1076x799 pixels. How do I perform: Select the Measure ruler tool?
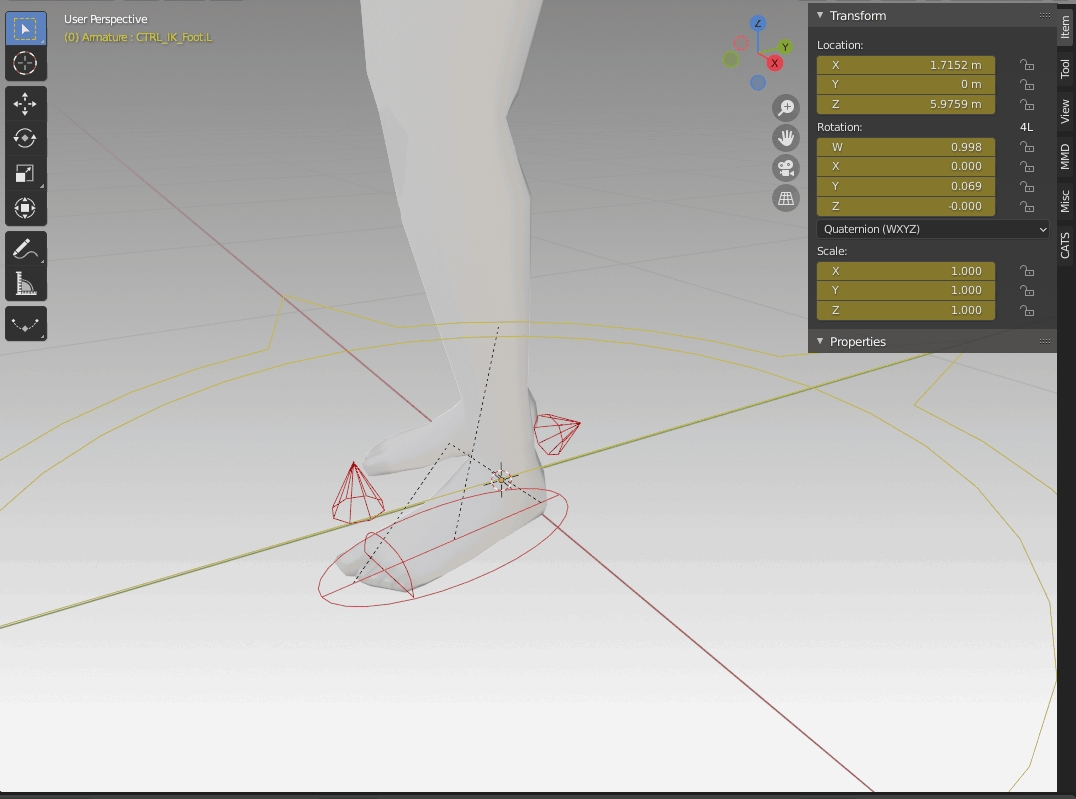pyautogui.click(x=25, y=283)
